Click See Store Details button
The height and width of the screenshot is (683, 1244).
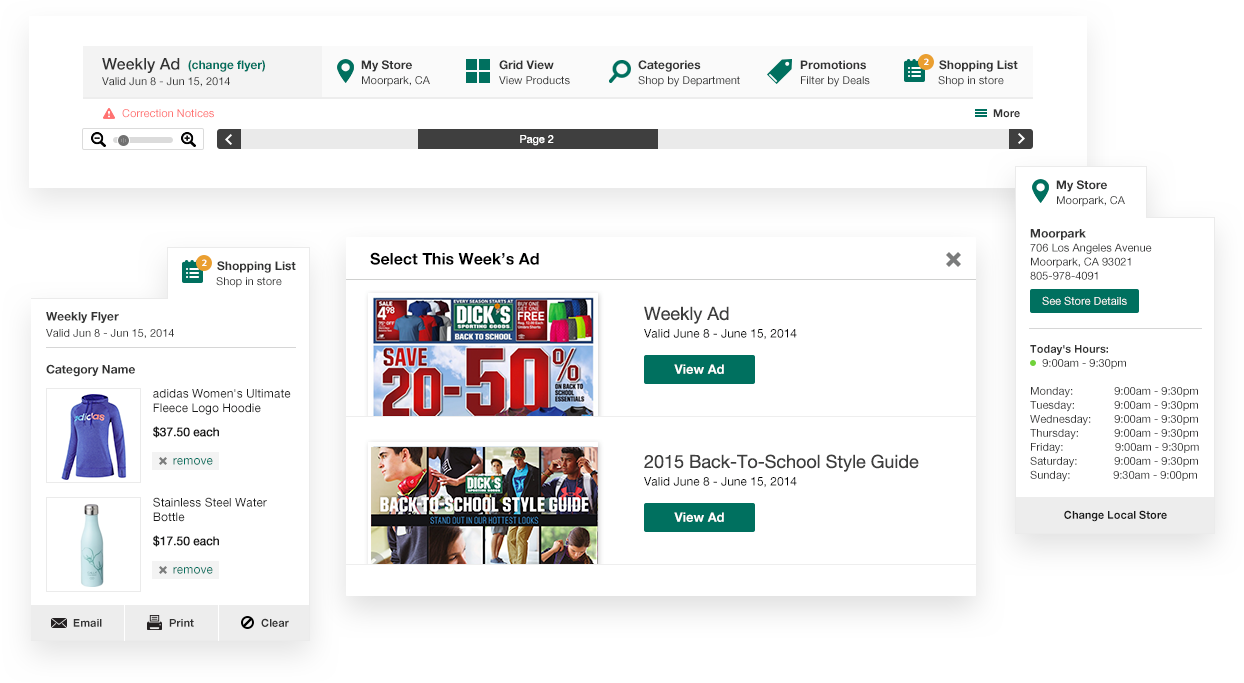(x=1084, y=302)
